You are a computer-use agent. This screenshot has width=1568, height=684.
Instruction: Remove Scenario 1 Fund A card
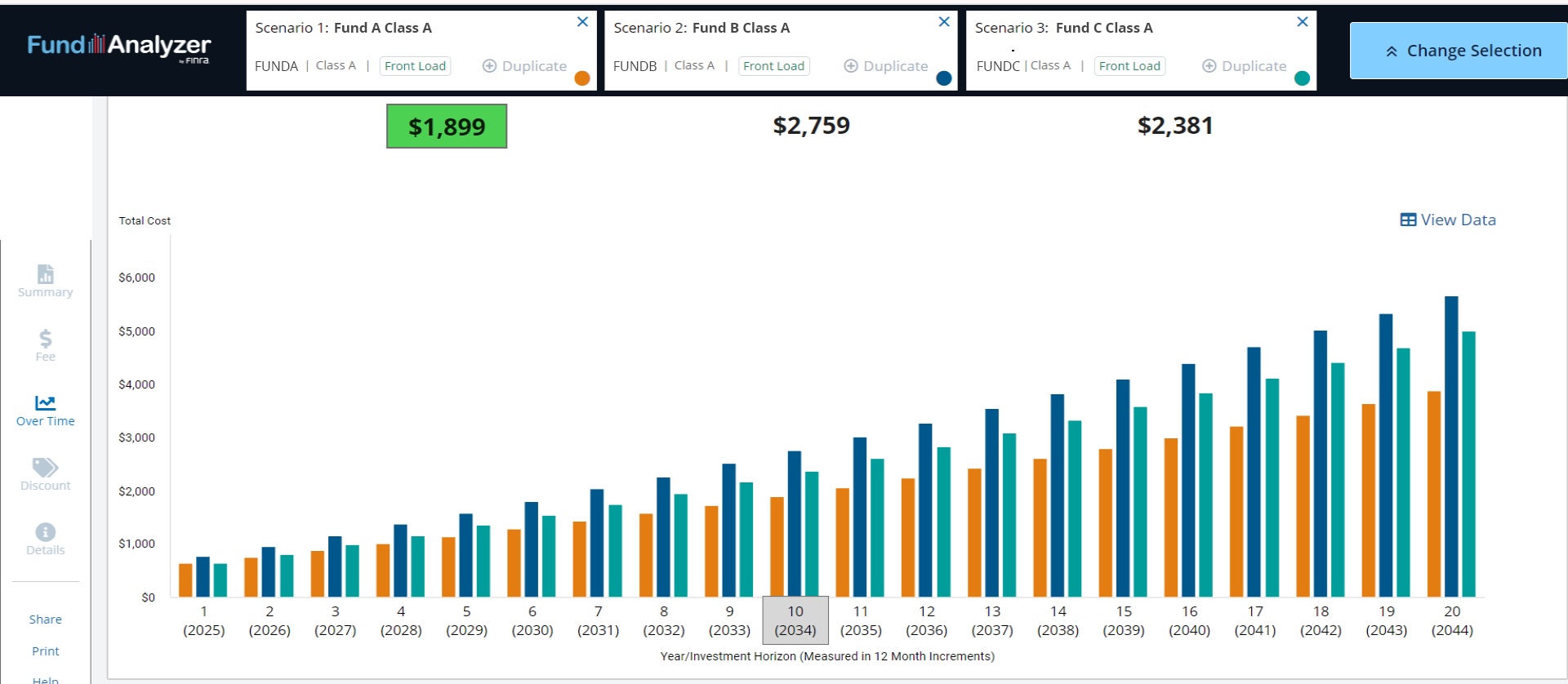coord(582,22)
